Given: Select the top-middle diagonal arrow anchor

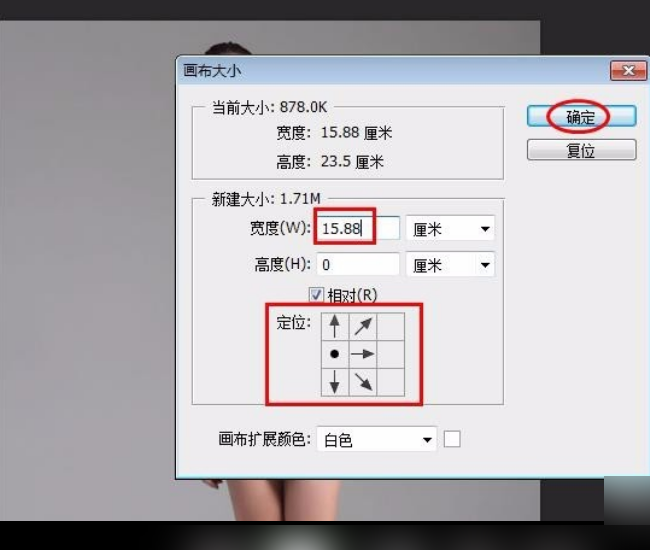Looking at the screenshot, I should (x=363, y=326).
